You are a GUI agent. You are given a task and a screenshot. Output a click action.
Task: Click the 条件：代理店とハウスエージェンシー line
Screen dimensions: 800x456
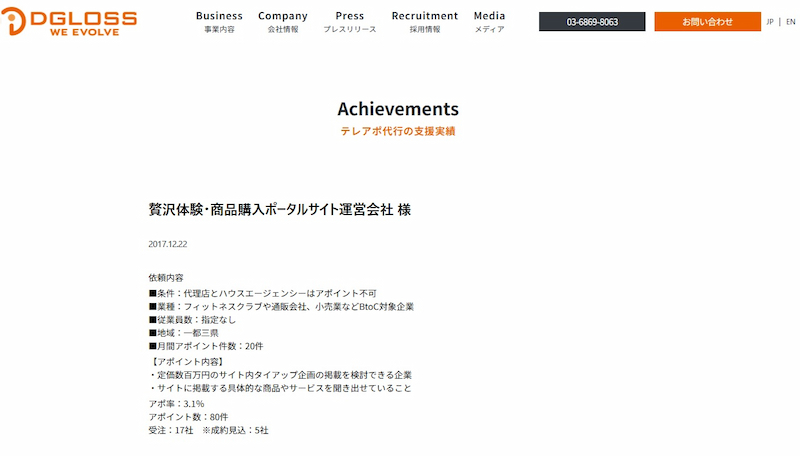[x=263, y=293]
